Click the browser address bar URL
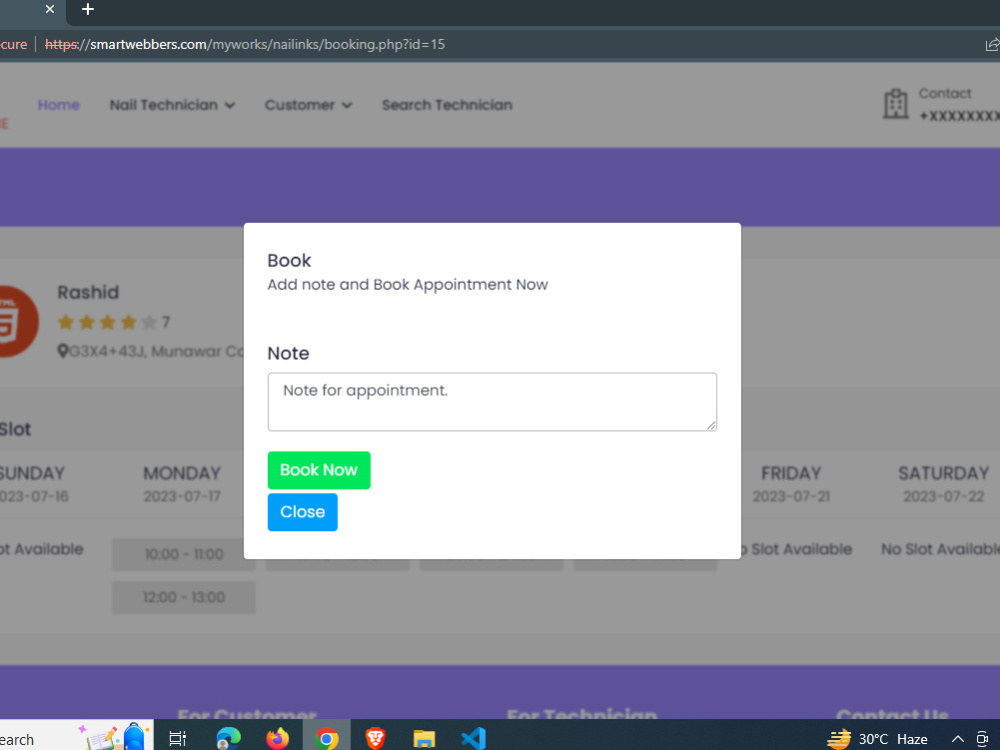The width and height of the screenshot is (1000, 750). pos(245,45)
